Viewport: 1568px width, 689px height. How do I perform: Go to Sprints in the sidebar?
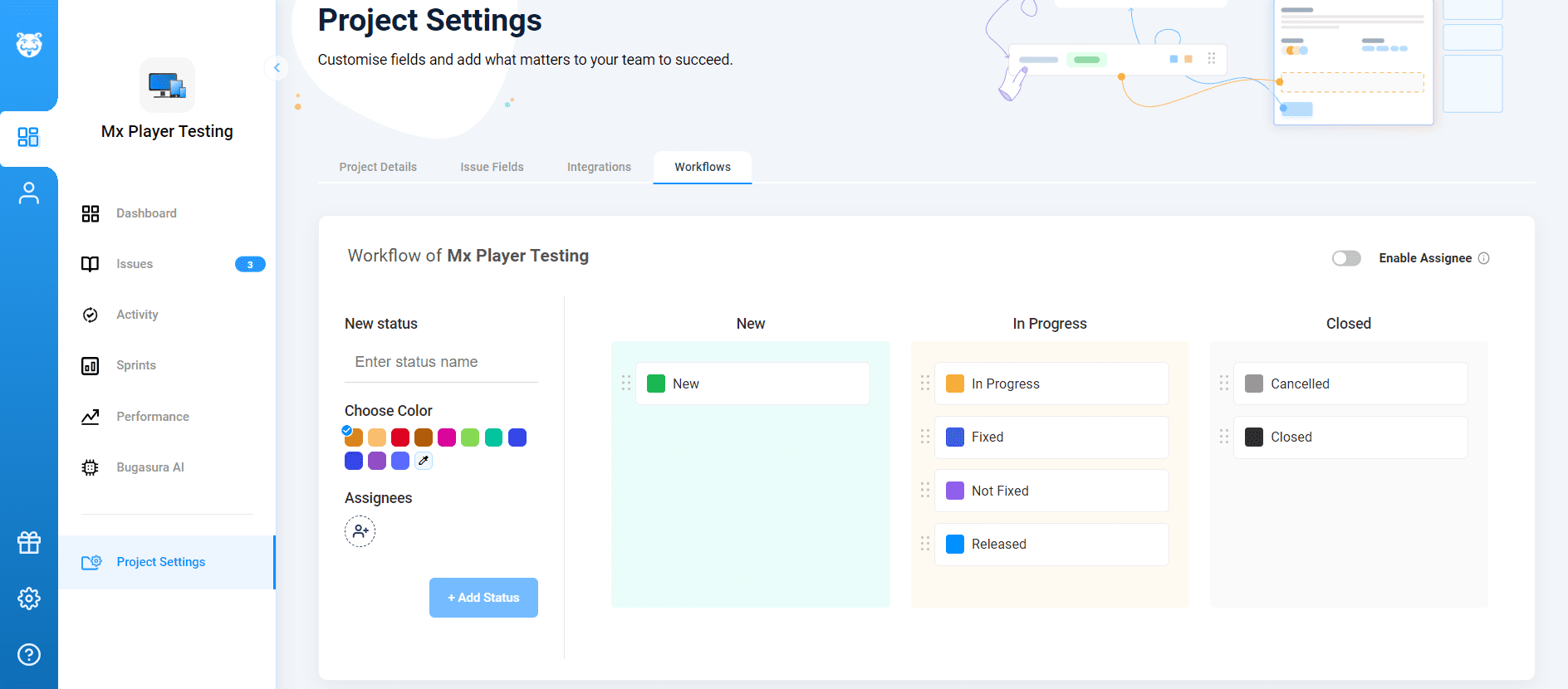(x=136, y=365)
